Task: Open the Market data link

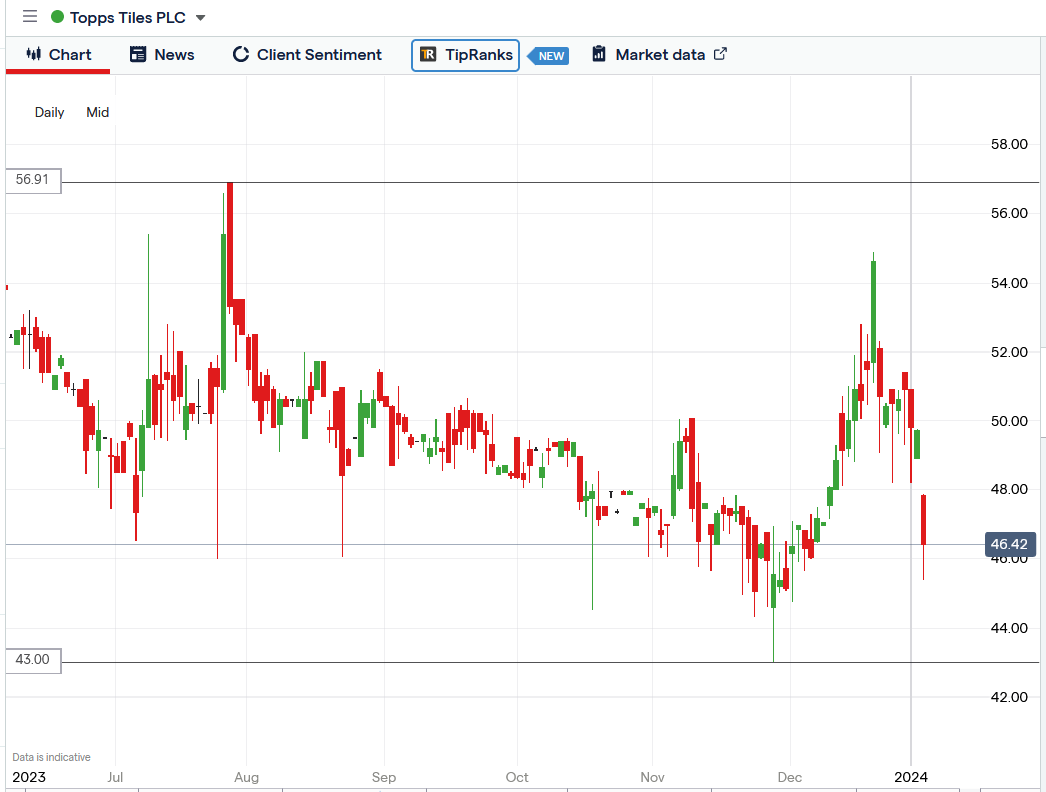Action: (x=660, y=55)
